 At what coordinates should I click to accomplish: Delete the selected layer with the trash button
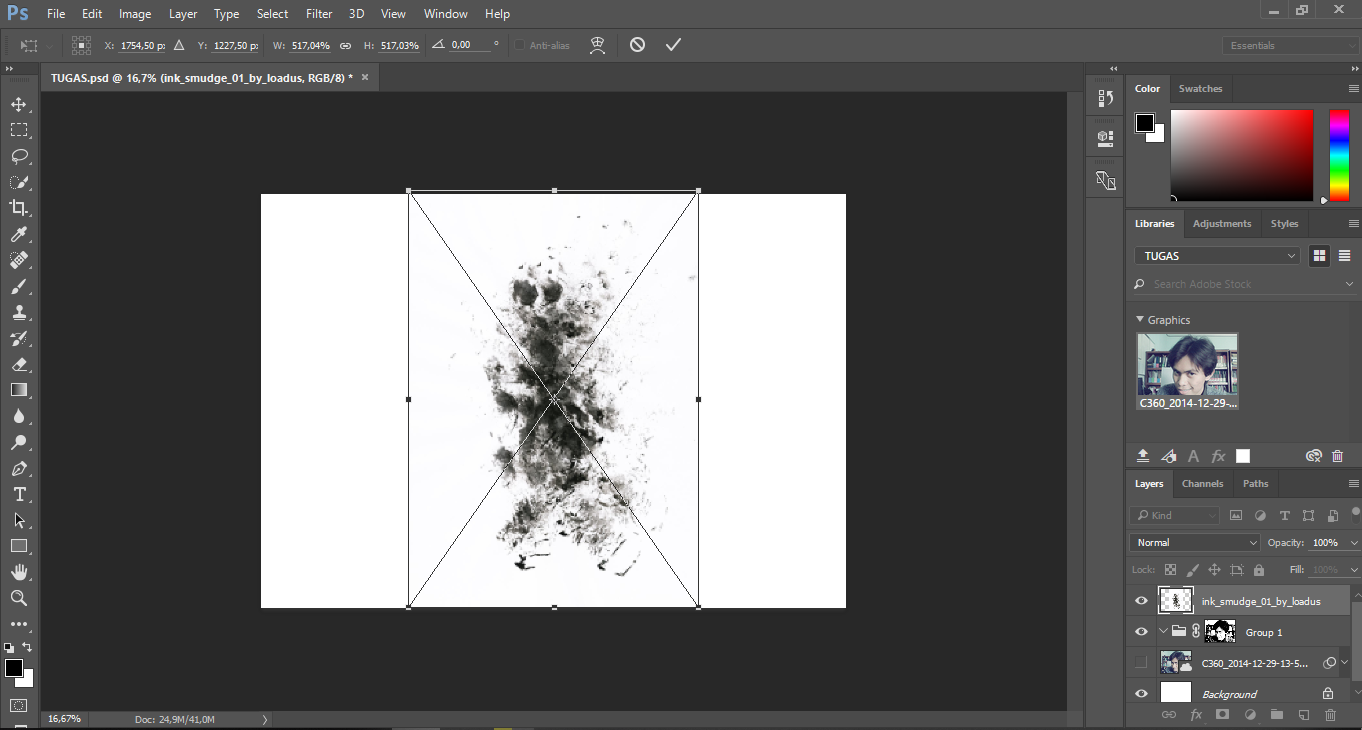pos(1330,715)
